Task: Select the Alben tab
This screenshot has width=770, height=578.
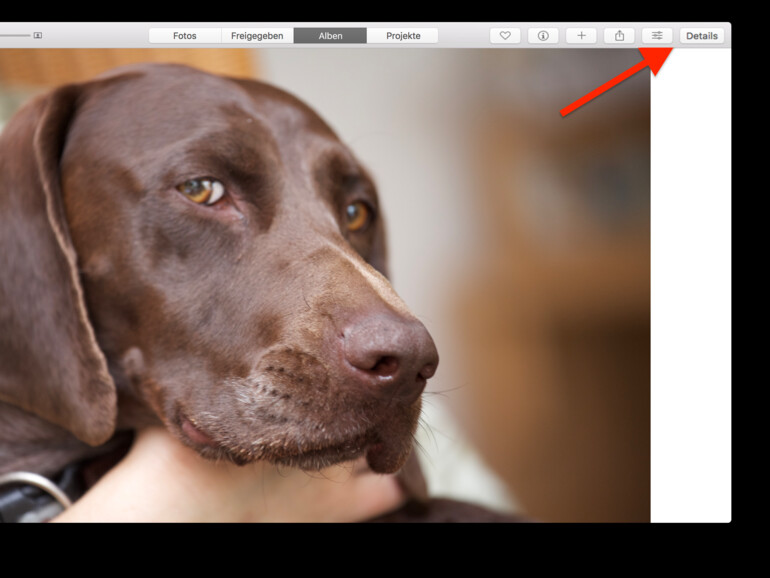Action: 330,35
